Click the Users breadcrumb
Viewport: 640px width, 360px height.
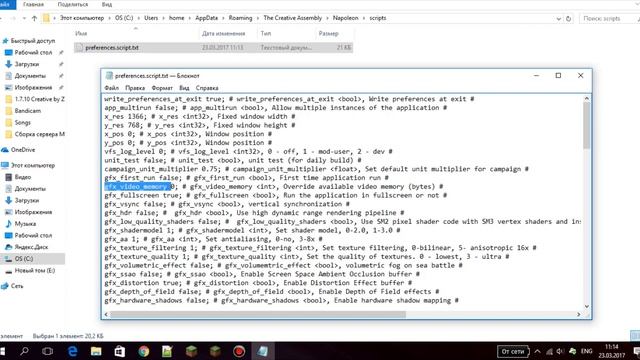151,18
